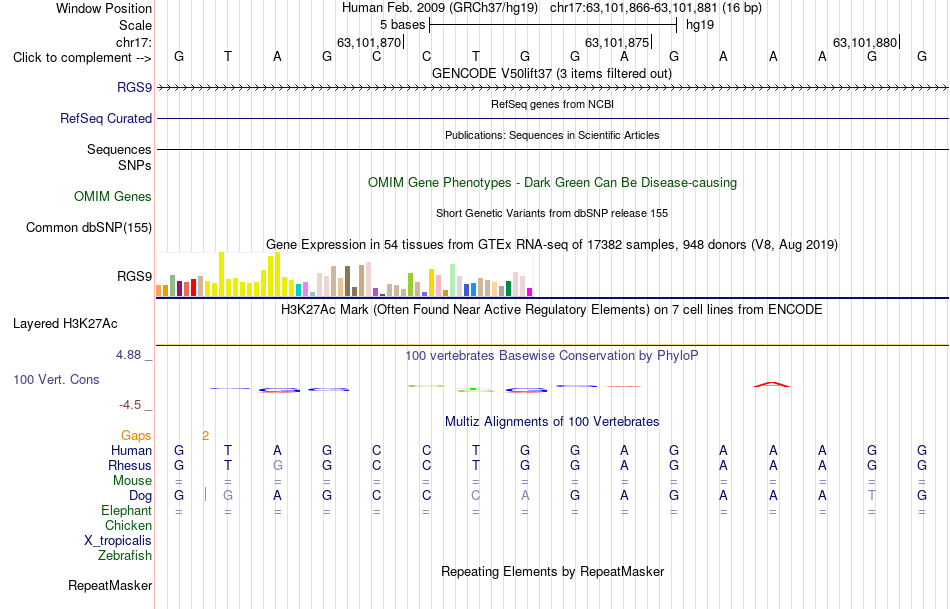950x609 pixels.
Task: Click the red PhyloP conservation peak
Action: [771, 384]
